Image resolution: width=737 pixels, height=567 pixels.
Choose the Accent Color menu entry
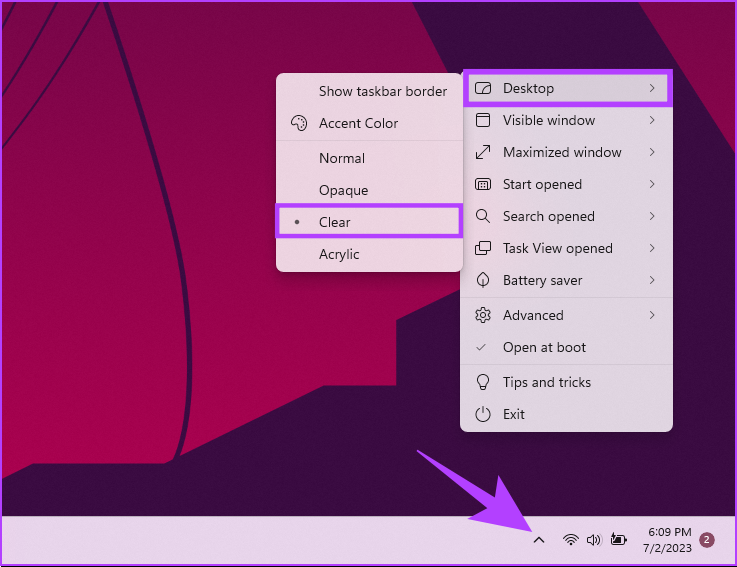[369, 123]
